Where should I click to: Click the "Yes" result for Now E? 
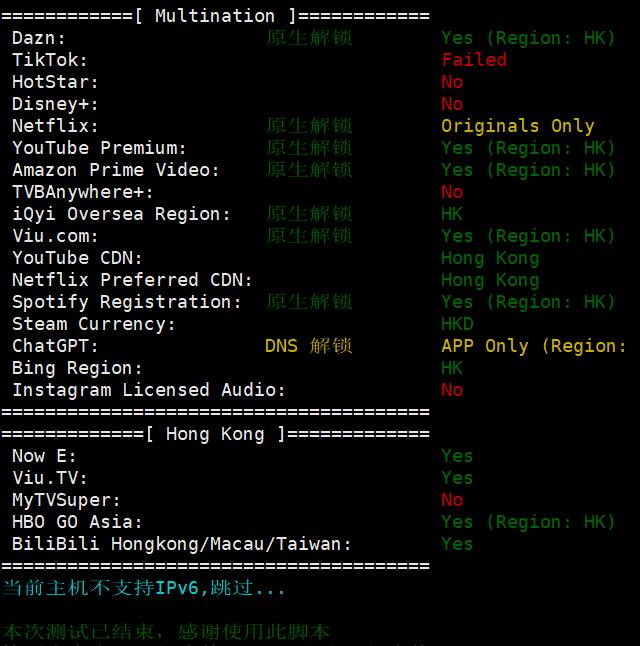pyautogui.click(x=457, y=456)
